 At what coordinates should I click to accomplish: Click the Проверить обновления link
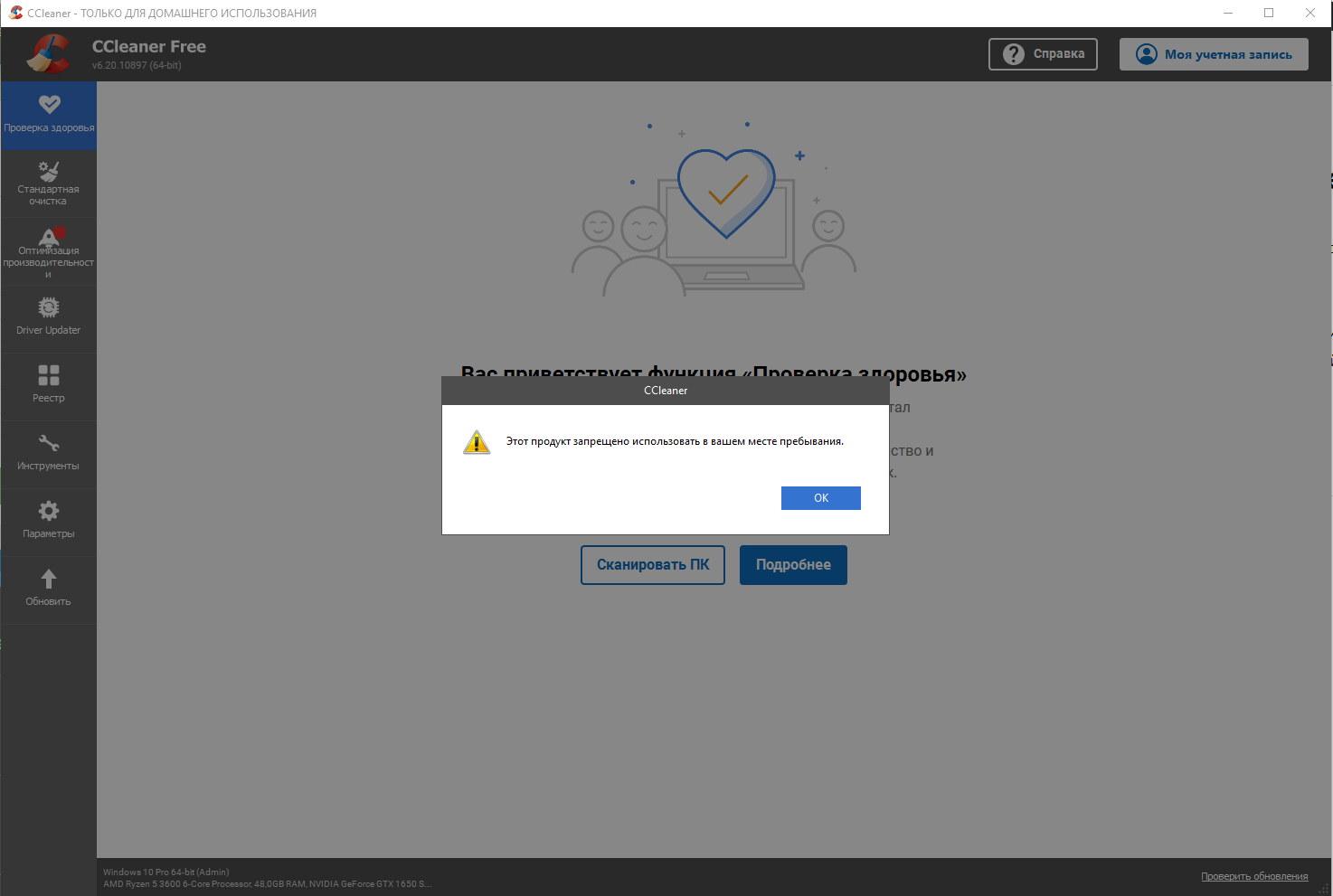pyautogui.click(x=1254, y=876)
